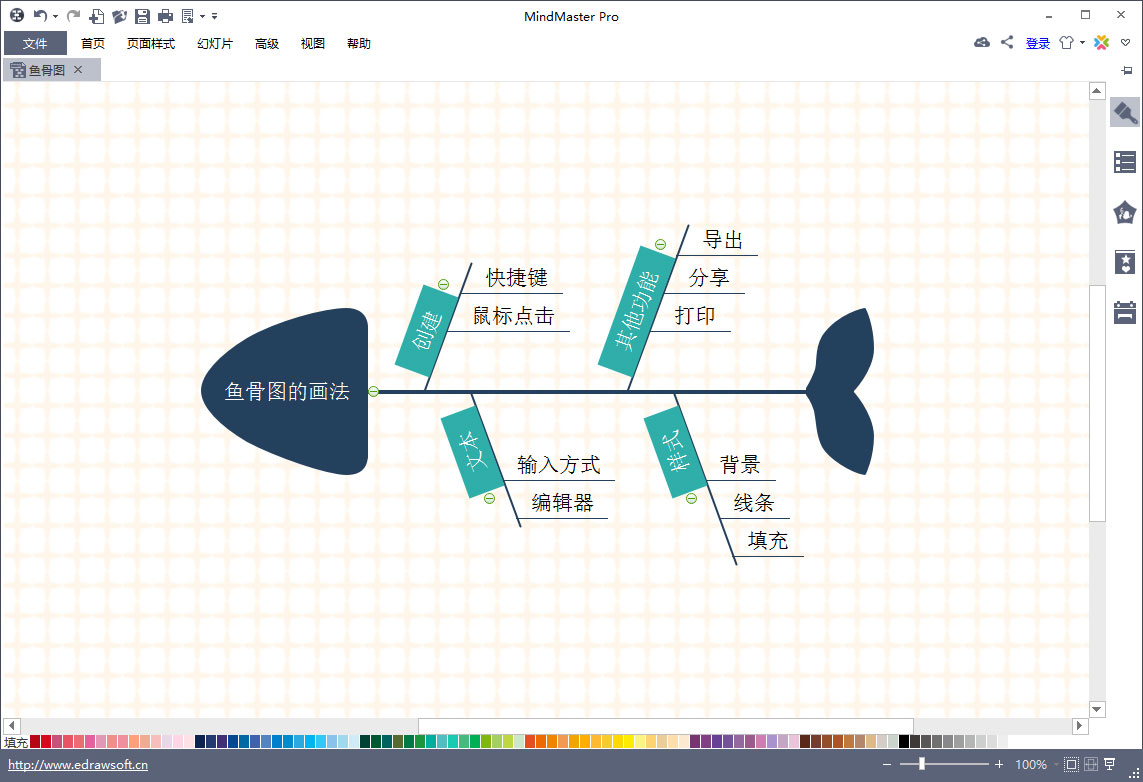This screenshot has height=782, width=1143.
Task: Open the Undo history dropdown arrow
Action: [54, 15]
